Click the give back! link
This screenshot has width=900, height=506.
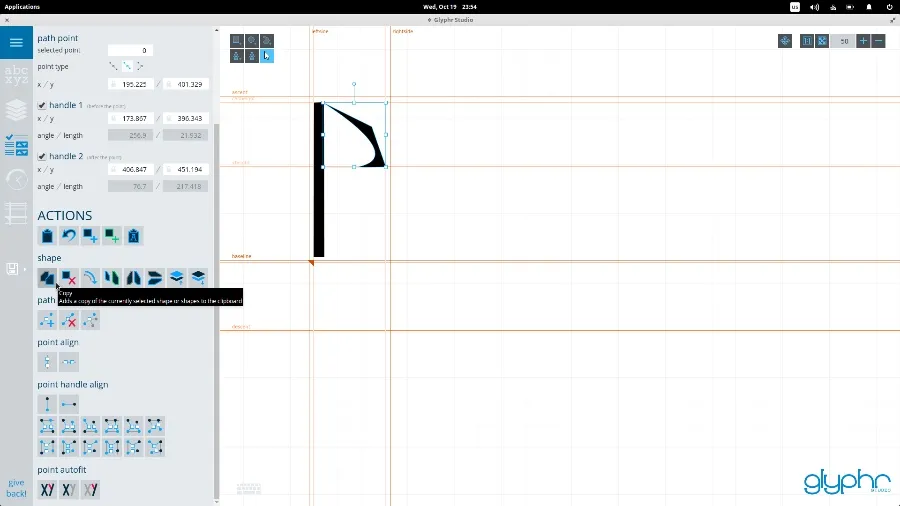pyautogui.click(x=16, y=488)
